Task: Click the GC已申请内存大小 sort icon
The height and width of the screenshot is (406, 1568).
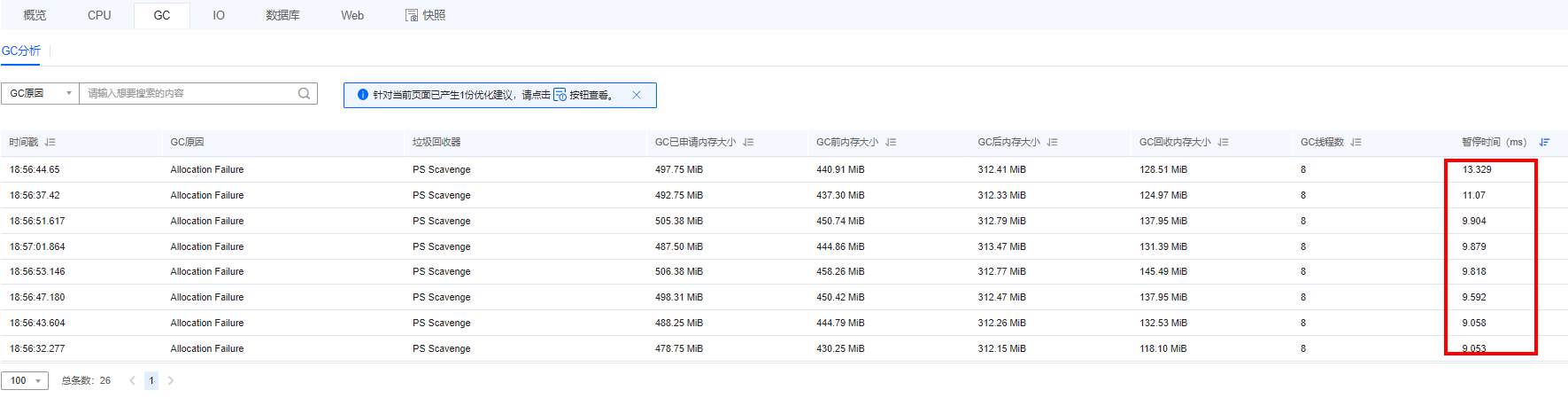Action: coord(748,142)
